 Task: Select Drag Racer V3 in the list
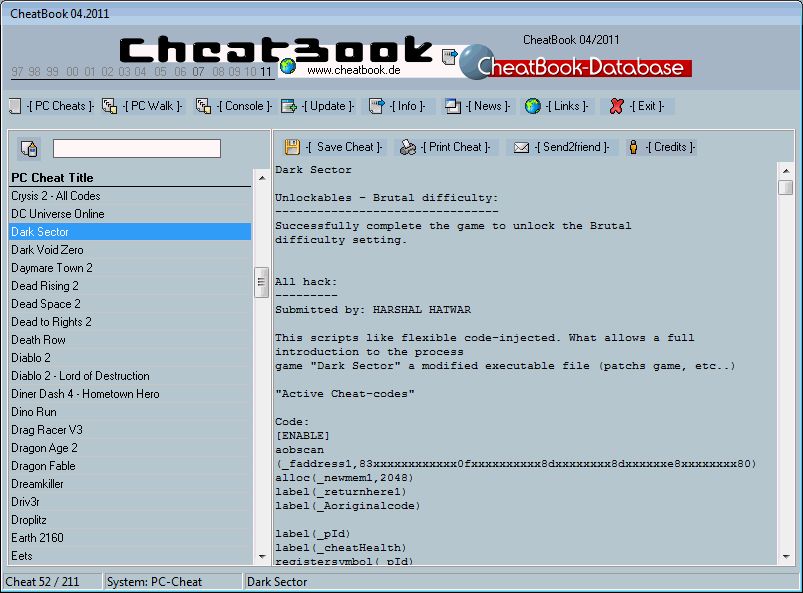131,430
